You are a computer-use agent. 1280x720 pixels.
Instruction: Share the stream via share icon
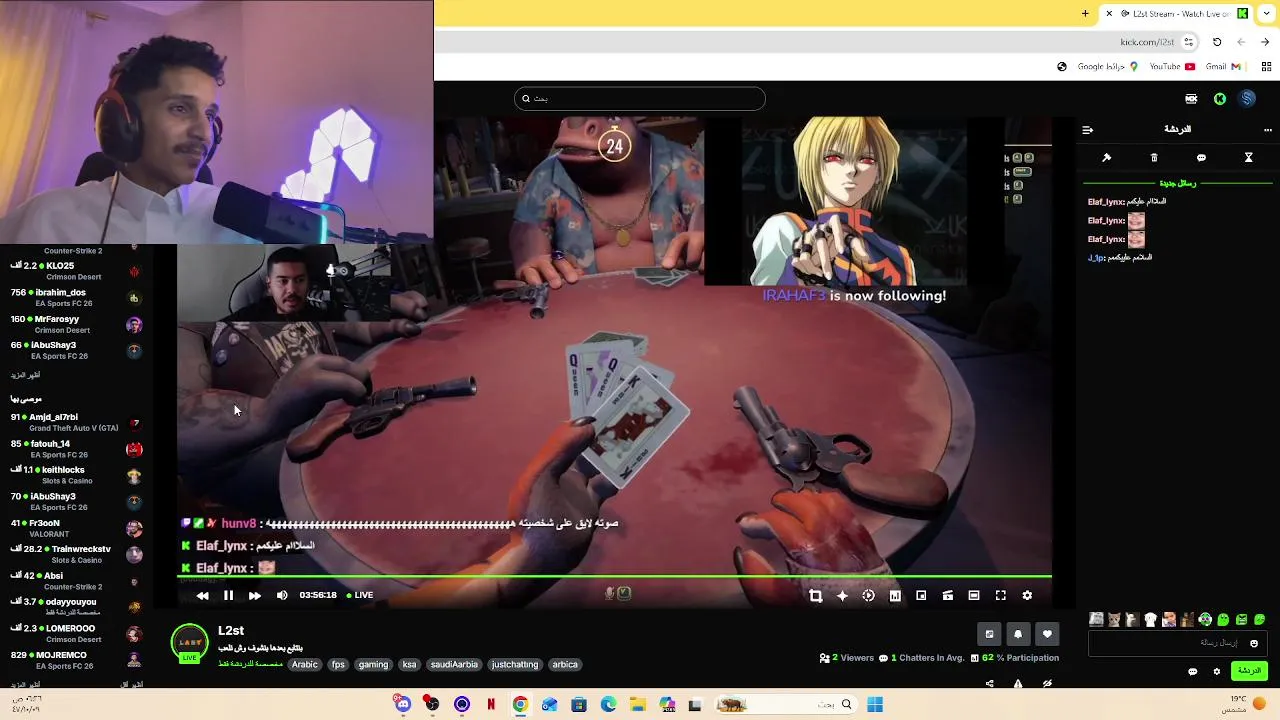(989, 684)
